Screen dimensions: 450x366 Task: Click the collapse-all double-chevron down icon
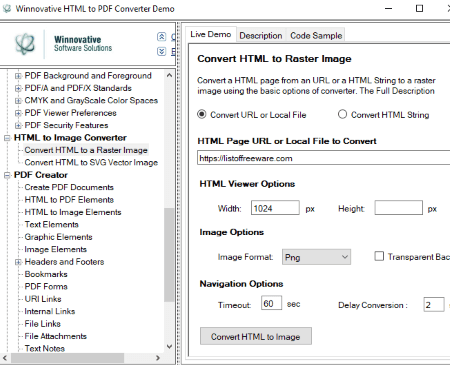(x=162, y=51)
